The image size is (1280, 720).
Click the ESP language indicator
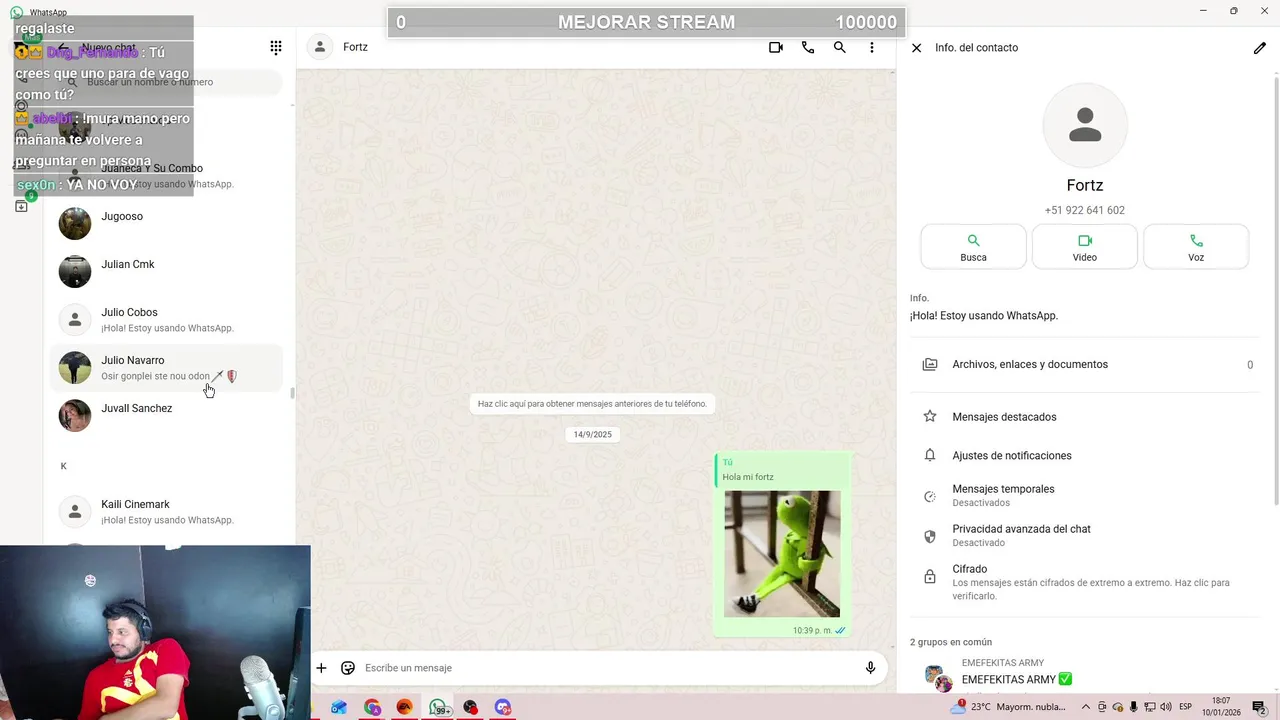pos(1185,707)
